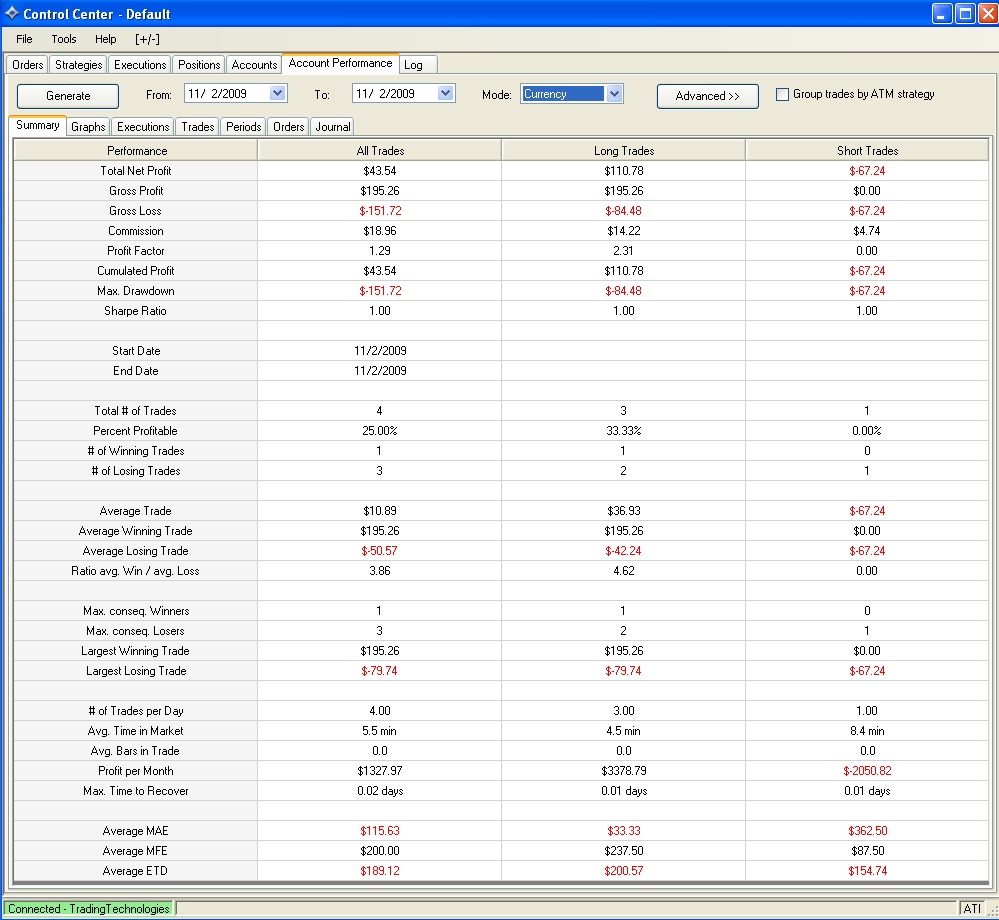Click All Trades Total Net Profit $43.54
The height and width of the screenshot is (920, 999).
pos(380,171)
